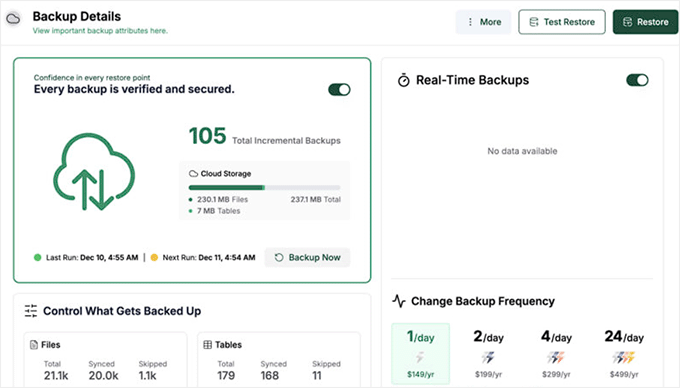Click the yellow Next Run status dot
The height and width of the screenshot is (388, 680).
click(154, 258)
